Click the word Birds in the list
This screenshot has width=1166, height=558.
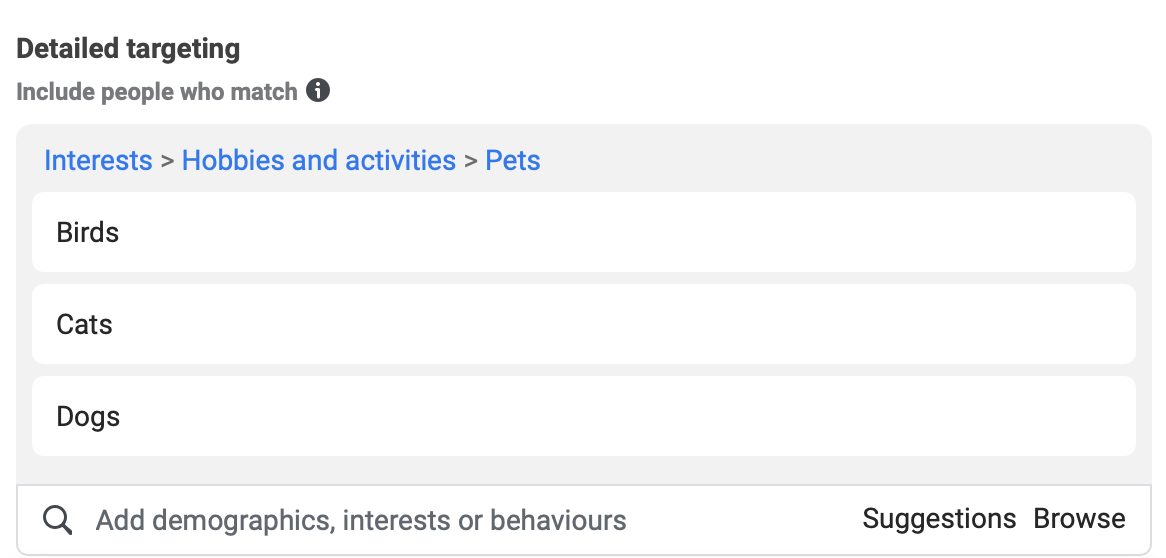88,233
